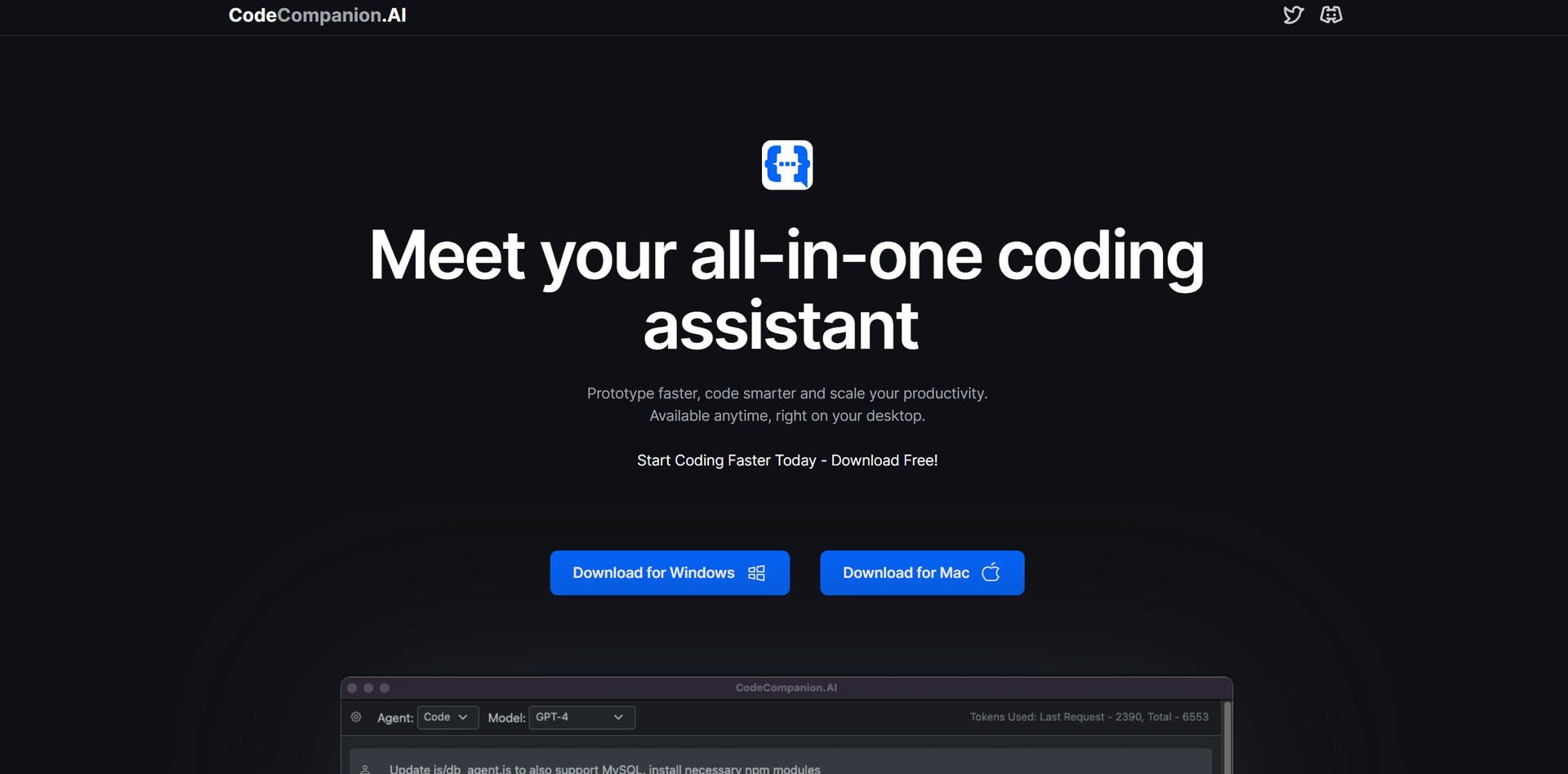
Task: Click the scrollbar in the app preview
Action: click(1227, 735)
